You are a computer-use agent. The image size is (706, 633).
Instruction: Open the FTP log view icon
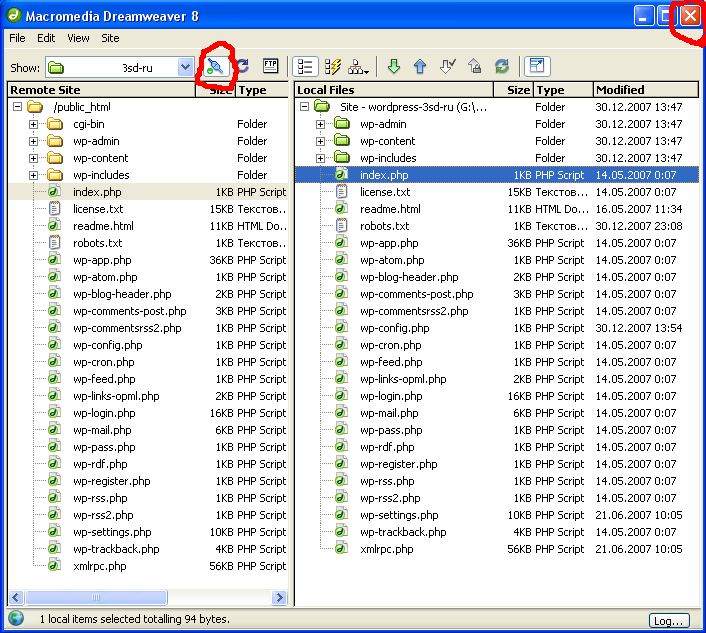pyautogui.click(x=271, y=66)
